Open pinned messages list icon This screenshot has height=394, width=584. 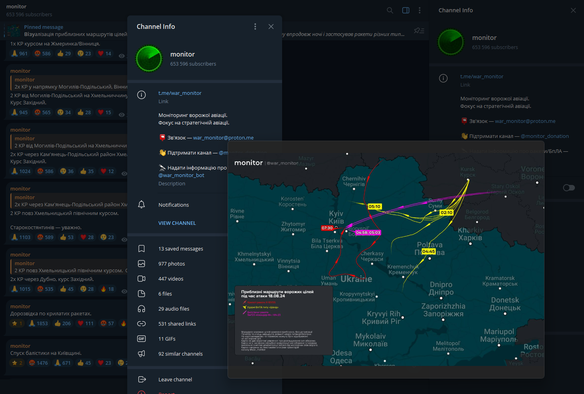pyautogui.click(x=419, y=31)
